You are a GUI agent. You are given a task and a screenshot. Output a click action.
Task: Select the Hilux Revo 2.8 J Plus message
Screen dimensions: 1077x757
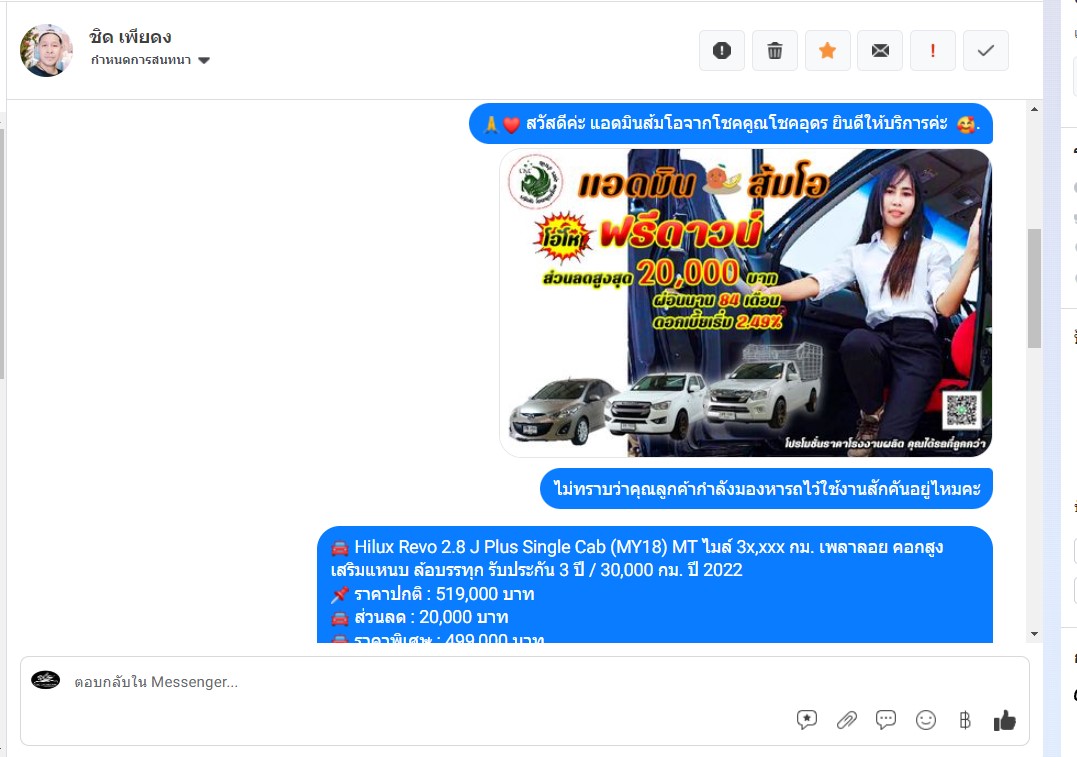coord(655,585)
